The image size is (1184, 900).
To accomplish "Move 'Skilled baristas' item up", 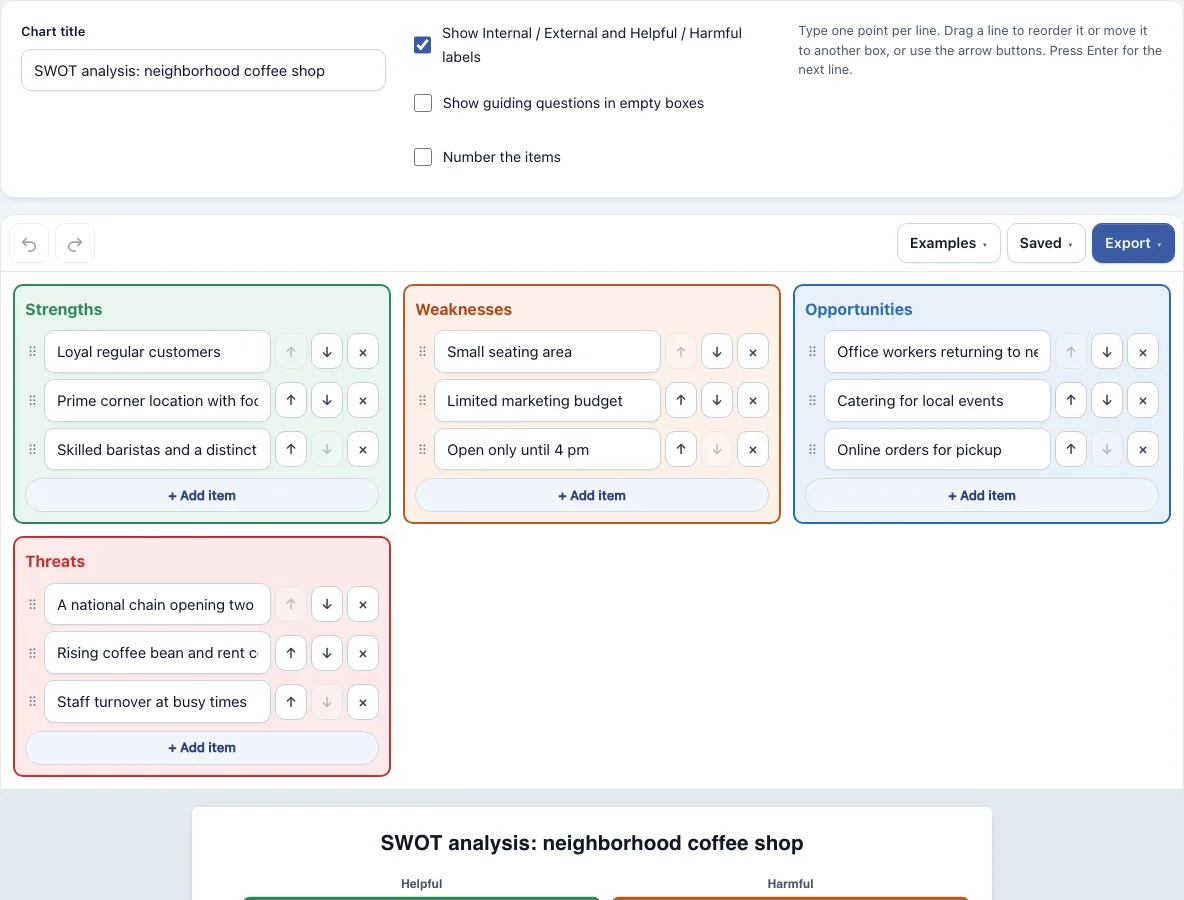I will tap(291, 449).
